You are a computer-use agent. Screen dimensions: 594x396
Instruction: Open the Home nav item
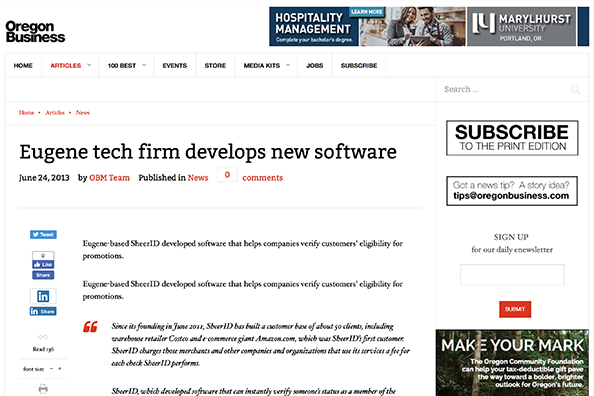[x=23, y=66]
